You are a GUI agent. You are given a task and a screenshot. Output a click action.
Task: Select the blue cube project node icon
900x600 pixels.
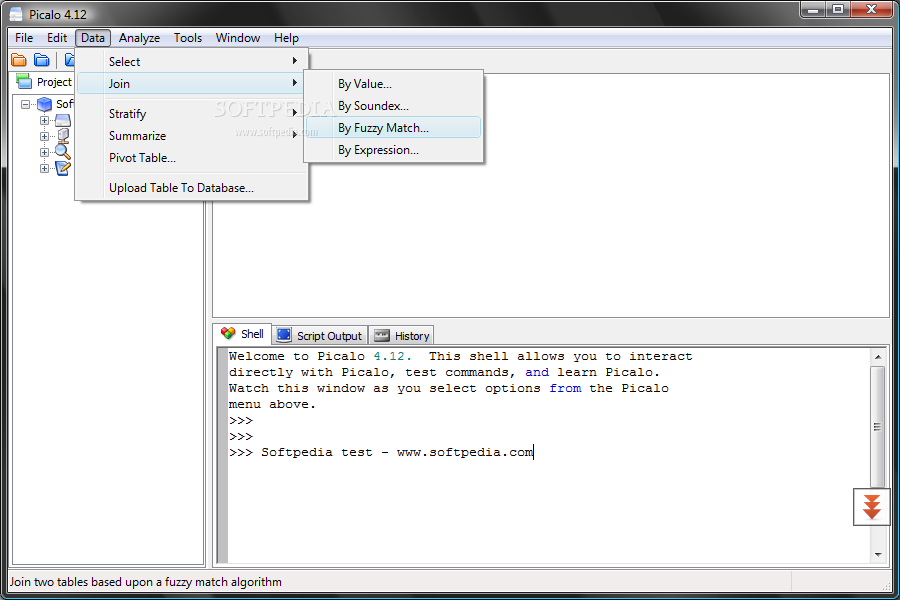[44, 104]
